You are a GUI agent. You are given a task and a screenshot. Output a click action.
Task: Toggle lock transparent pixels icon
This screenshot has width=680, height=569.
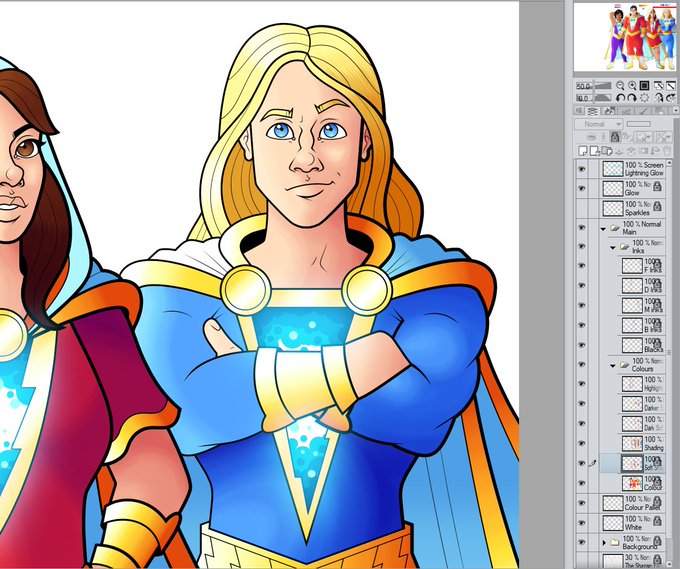pyautogui.click(x=627, y=137)
